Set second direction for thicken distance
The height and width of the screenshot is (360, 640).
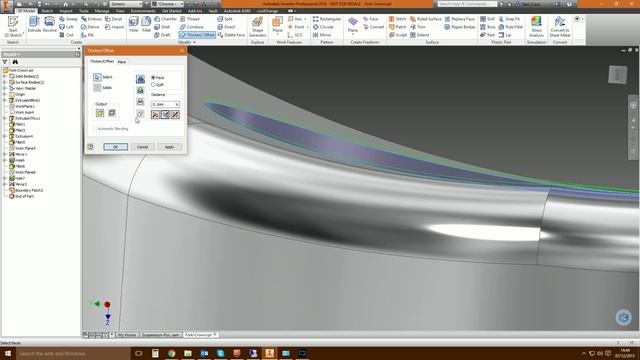pyautogui.click(x=165, y=115)
